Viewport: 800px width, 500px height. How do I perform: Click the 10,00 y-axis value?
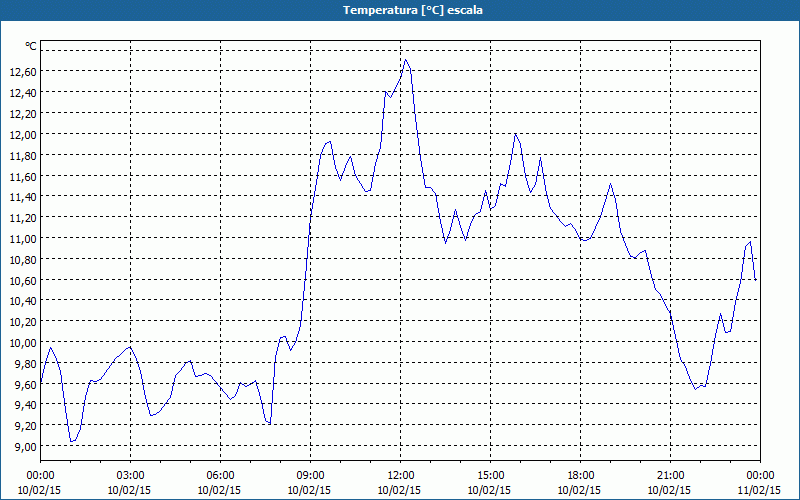(x=23, y=342)
